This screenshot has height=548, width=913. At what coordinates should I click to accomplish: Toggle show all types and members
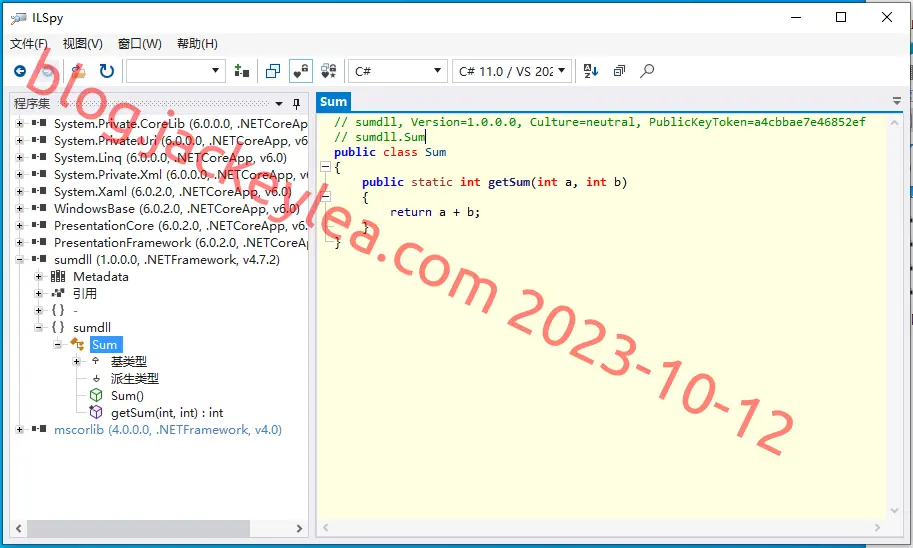pos(328,71)
